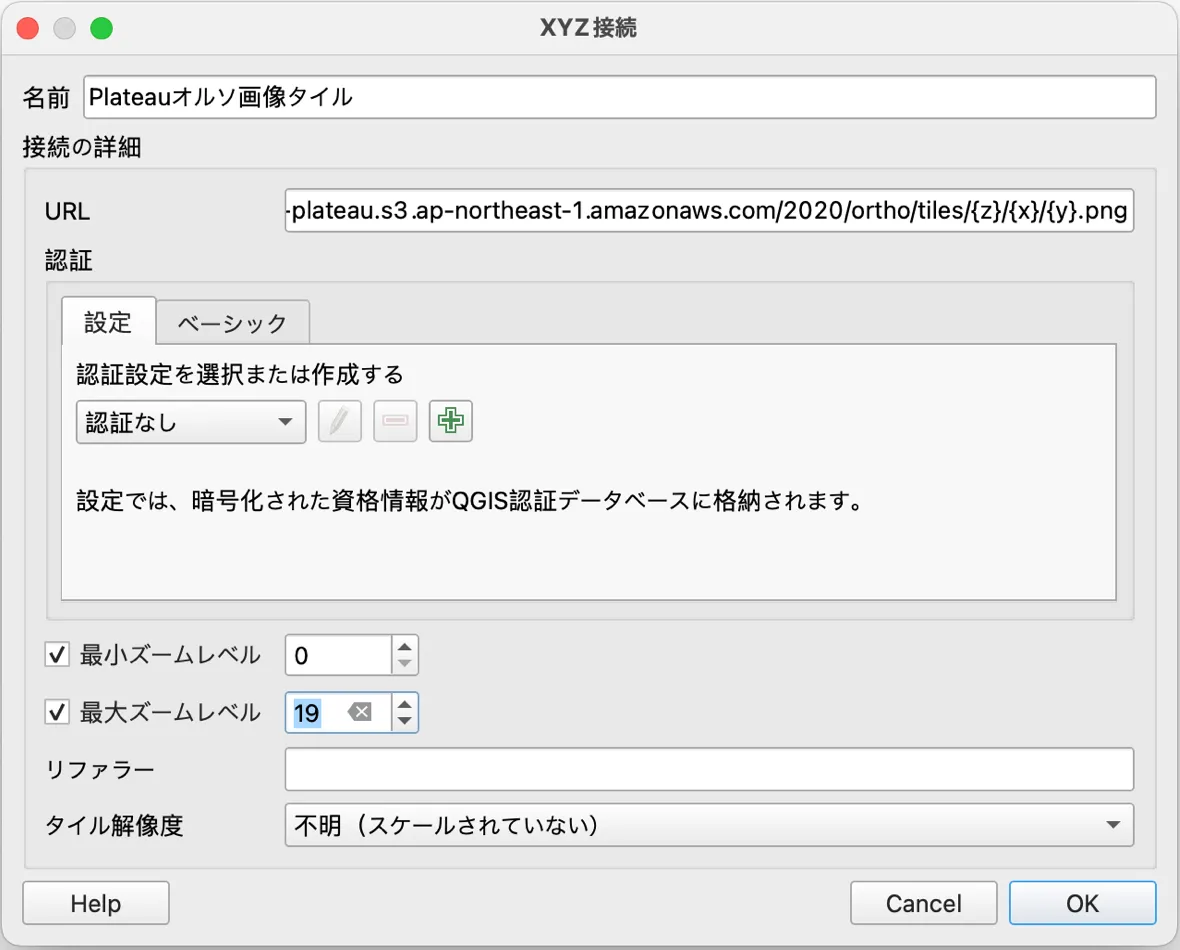Screen dimensions: 1180x950
Task: Remove the selected authentication configuration
Action: [x=395, y=421]
